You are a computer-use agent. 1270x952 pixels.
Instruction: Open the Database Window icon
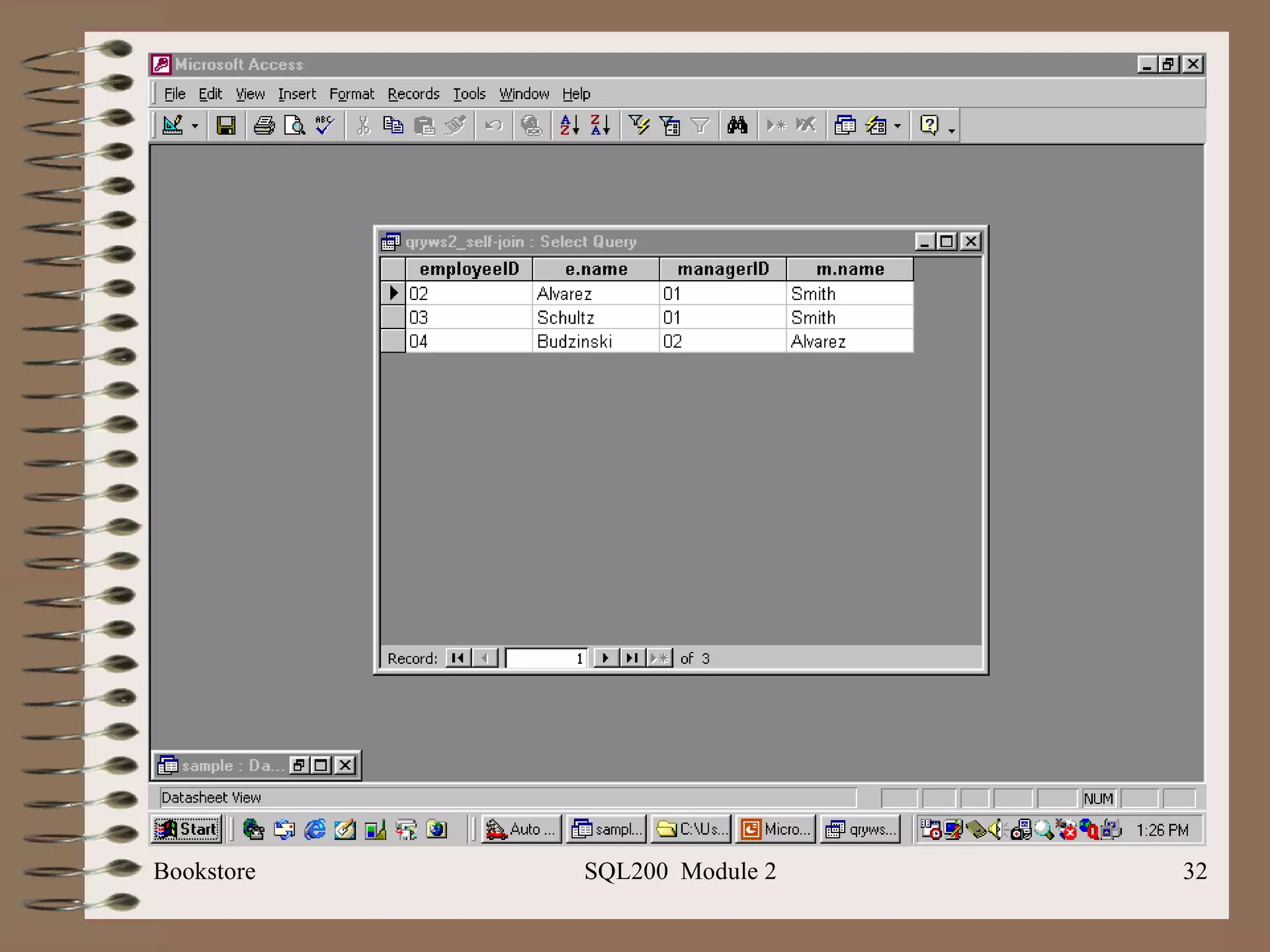click(845, 126)
